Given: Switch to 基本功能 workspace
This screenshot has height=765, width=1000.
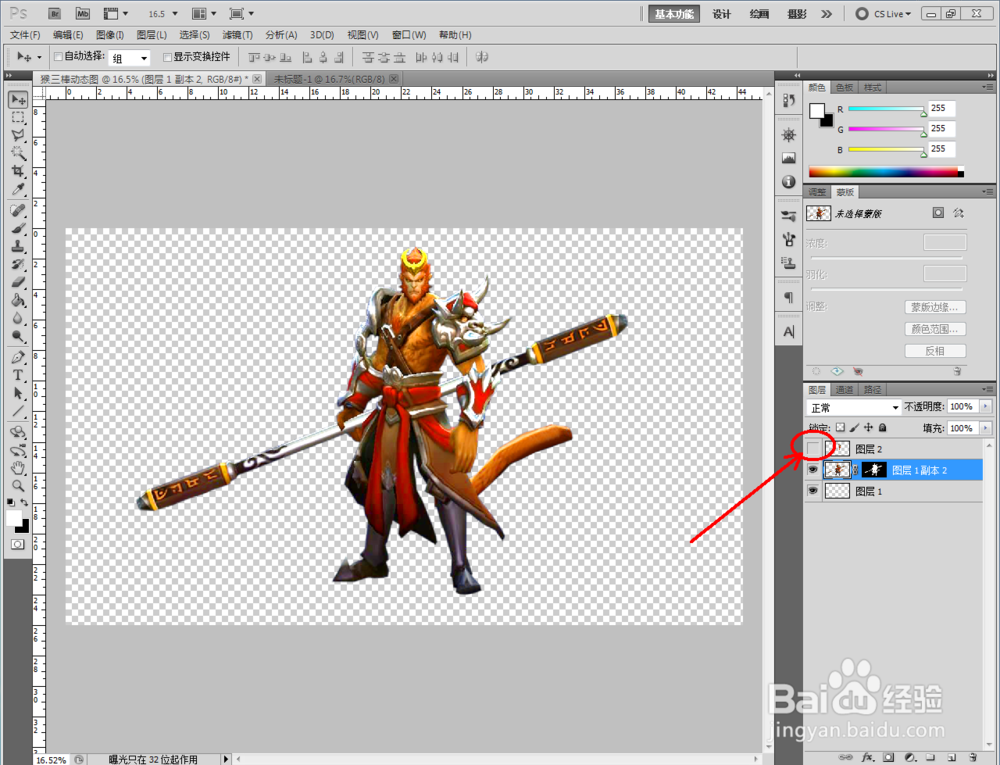Looking at the screenshot, I should (674, 14).
